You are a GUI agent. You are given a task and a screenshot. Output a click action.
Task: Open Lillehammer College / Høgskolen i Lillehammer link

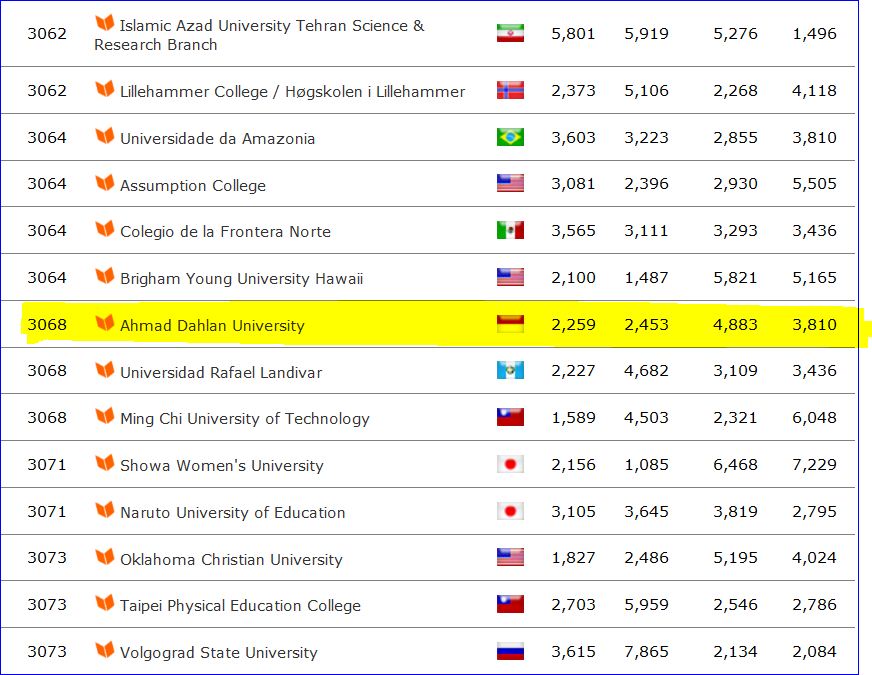(293, 92)
